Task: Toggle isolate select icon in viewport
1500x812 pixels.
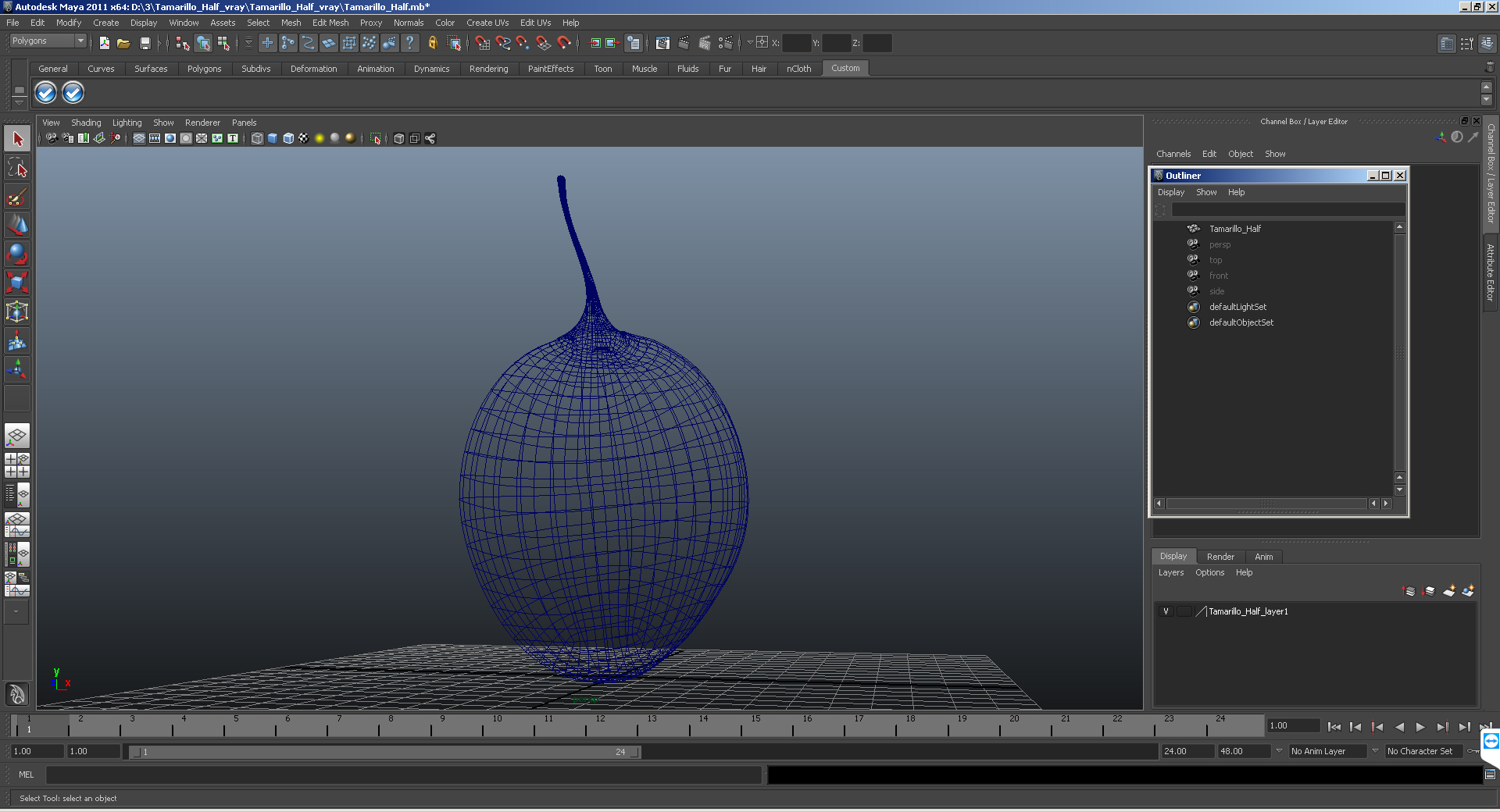Action: tap(376, 138)
